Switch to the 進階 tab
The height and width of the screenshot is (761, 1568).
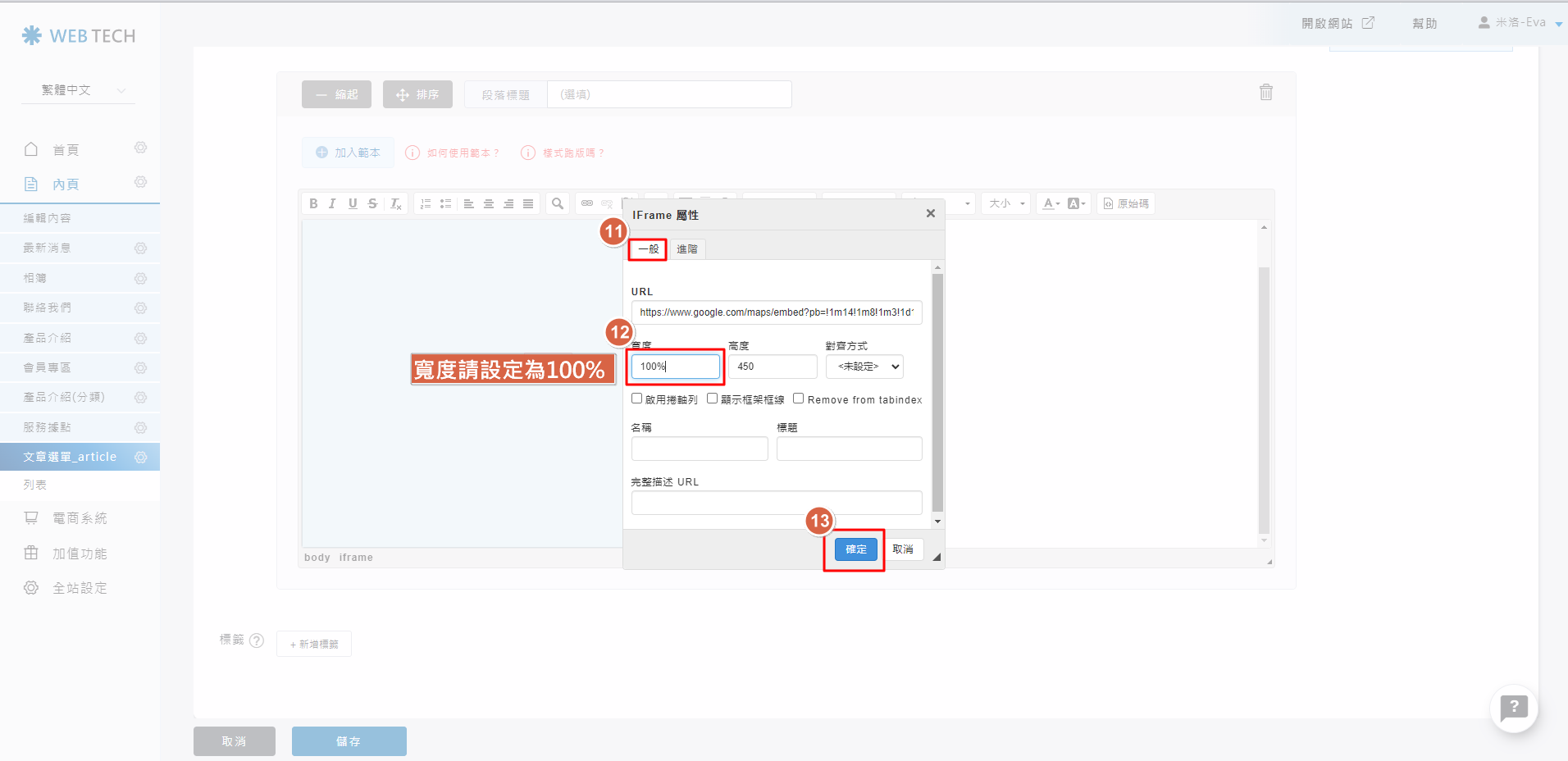(687, 249)
